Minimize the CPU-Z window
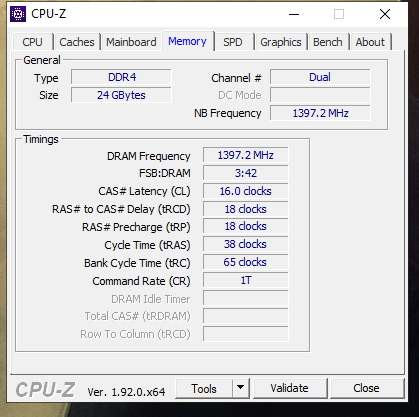This screenshot has height=417, width=419. [x=294, y=14]
